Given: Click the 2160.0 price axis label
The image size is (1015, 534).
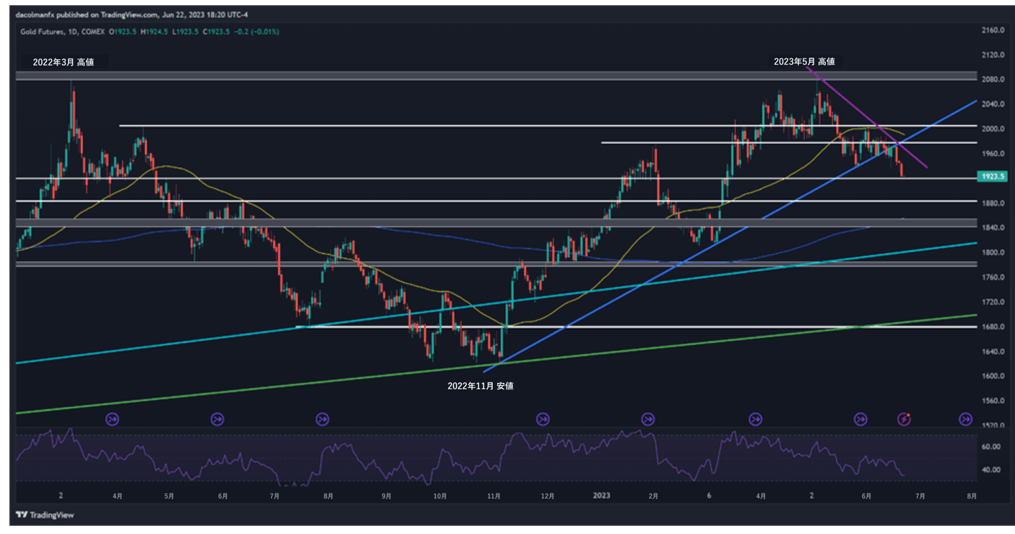Looking at the screenshot, I should [x=992, y=30].
